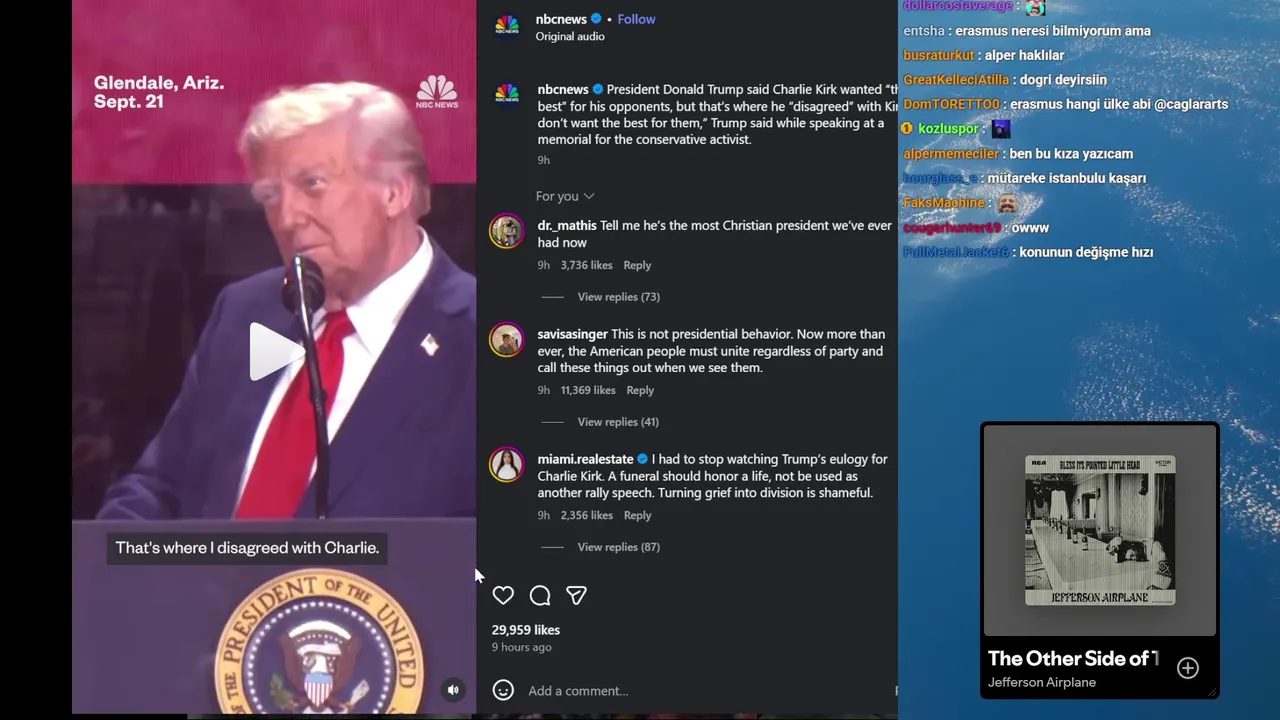Expand View replies (87)
Screen dimensions: 1280x720
click(618, 547)
